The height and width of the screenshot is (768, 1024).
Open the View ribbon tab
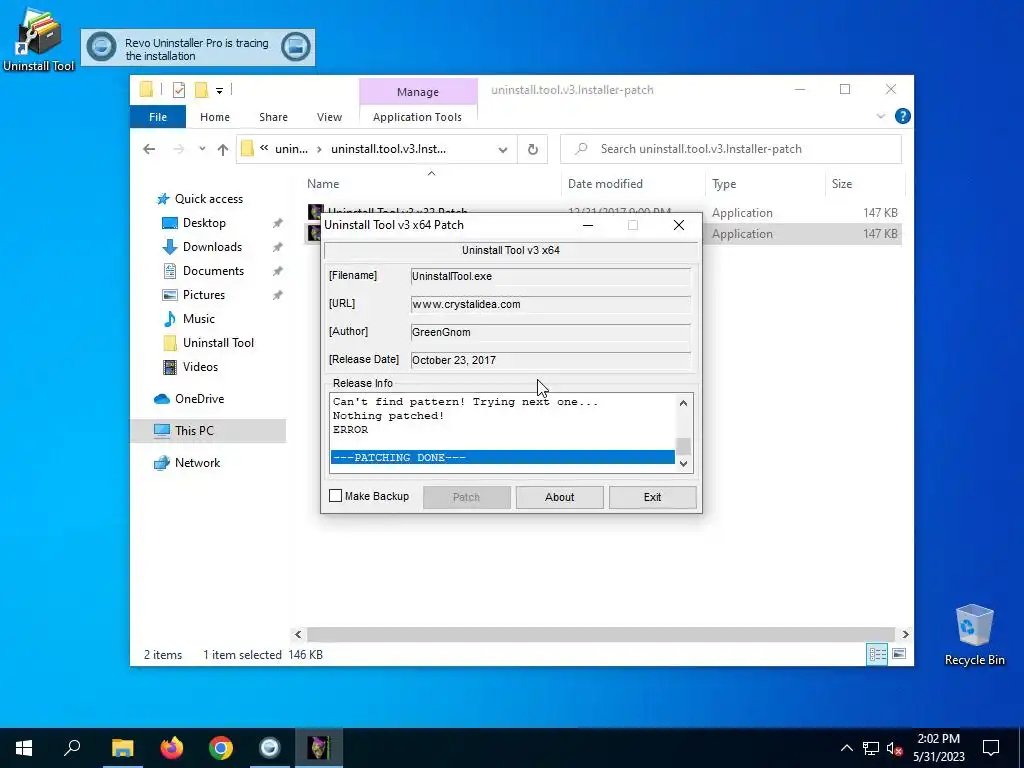[x=329, y=117]
